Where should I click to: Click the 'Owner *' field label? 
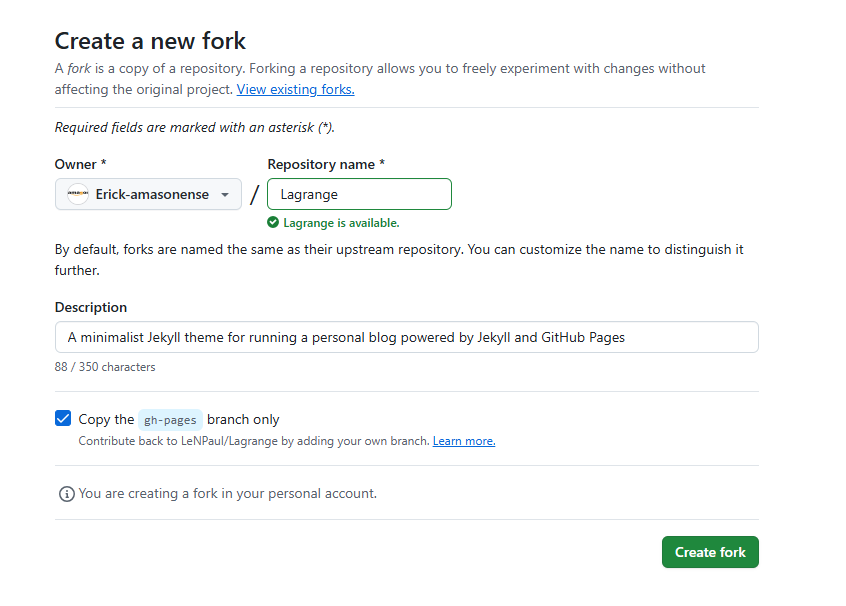(80, 164)
